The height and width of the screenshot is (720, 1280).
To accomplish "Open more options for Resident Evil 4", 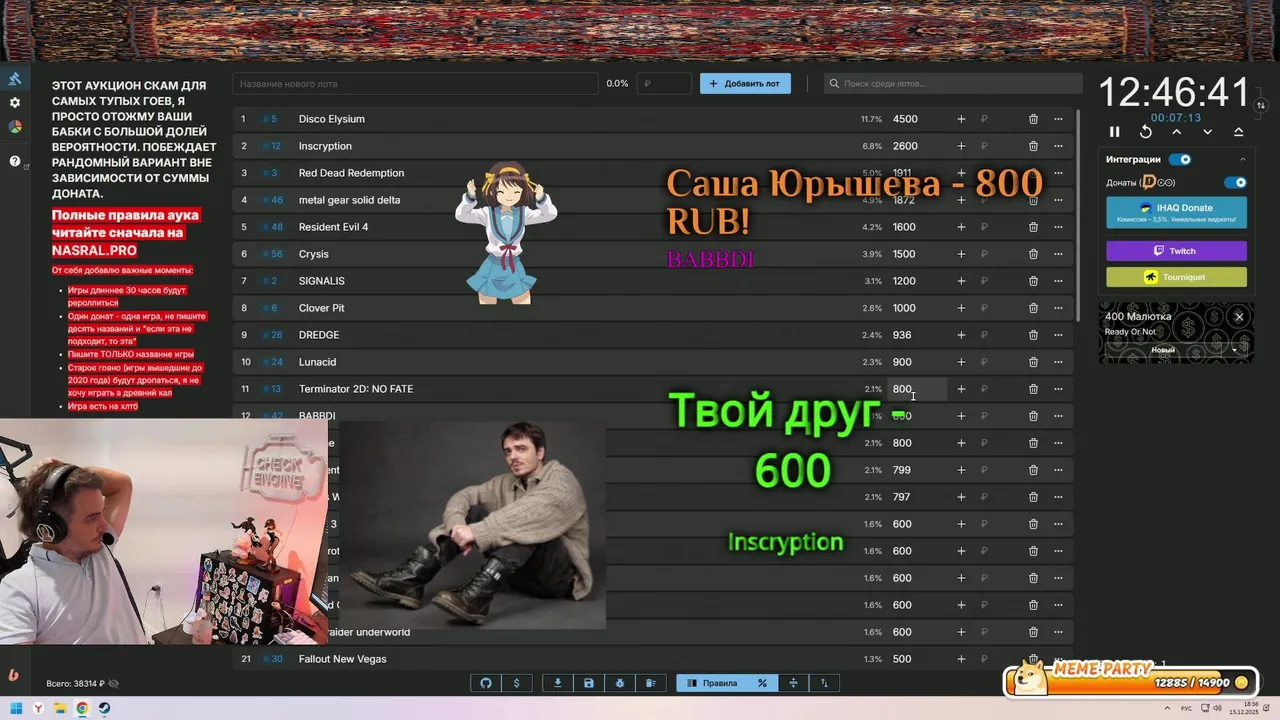I will click(x=1058, y=227).
